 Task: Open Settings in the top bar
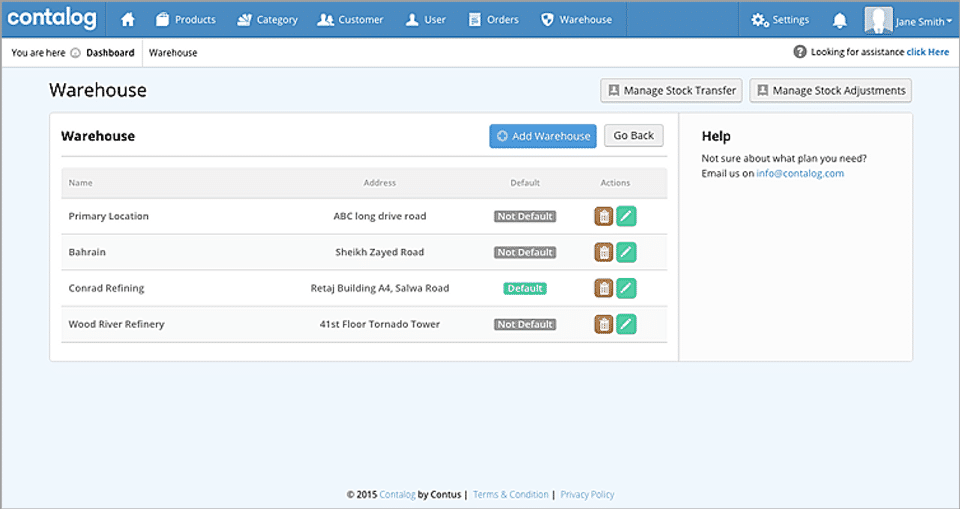click(780, 20)
